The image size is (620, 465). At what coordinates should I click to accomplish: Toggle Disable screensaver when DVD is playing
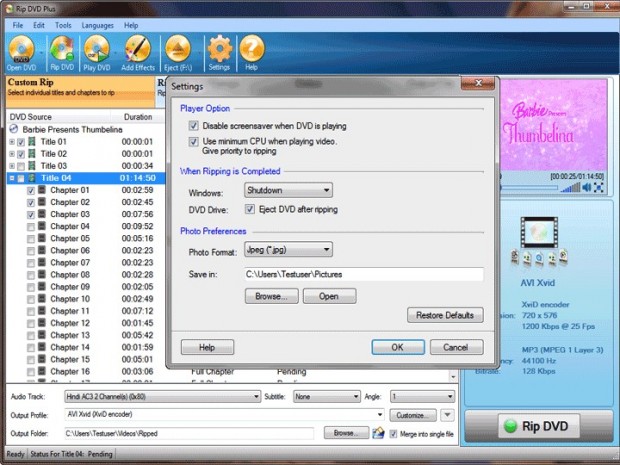tap(193, 126)
